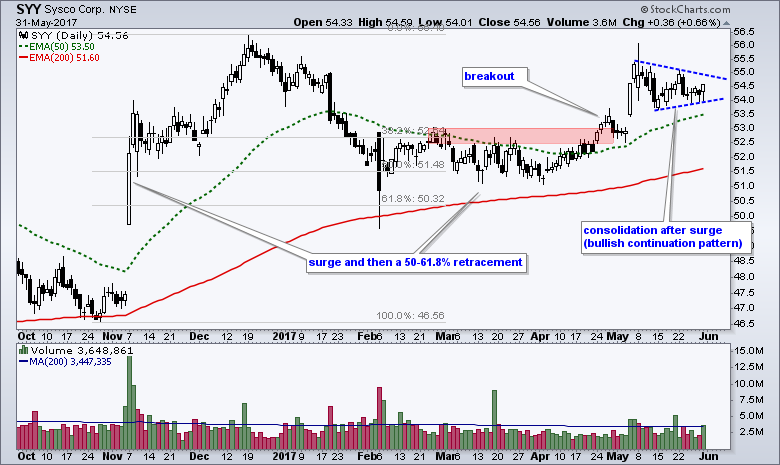
Task: Click the 38.2%: 52.54 Fibonacci label
Action: click(x=412, y=131)
